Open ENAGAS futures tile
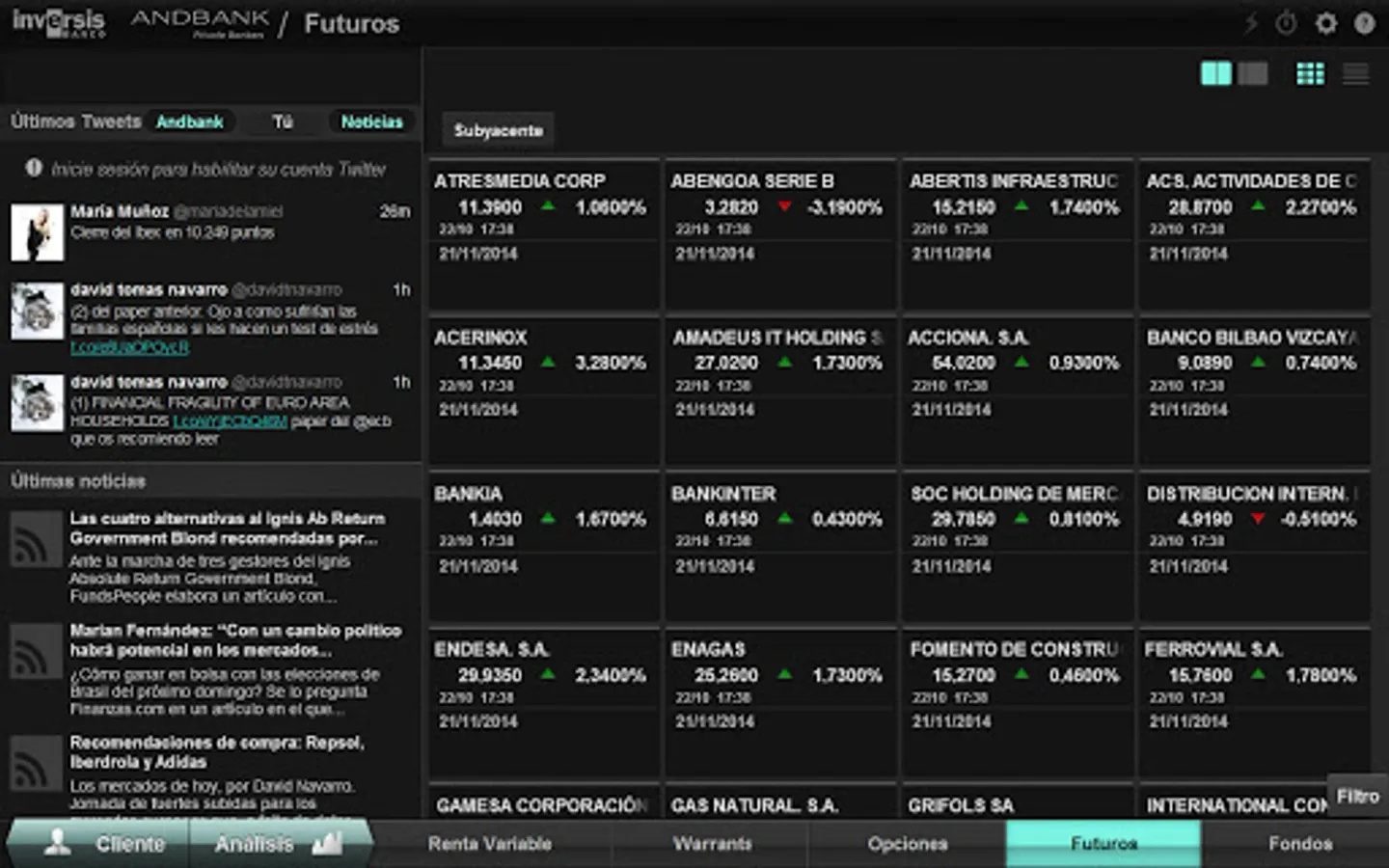This screenshot has height=868, width=1389. point(780,703)
